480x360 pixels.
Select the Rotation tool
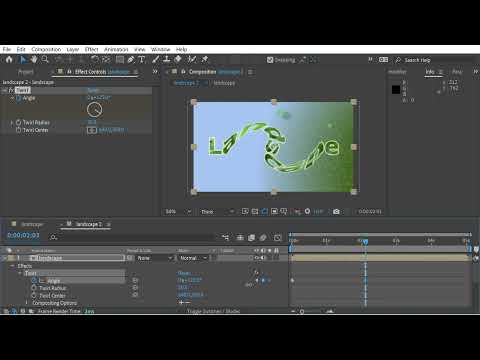tap(95, 60)
